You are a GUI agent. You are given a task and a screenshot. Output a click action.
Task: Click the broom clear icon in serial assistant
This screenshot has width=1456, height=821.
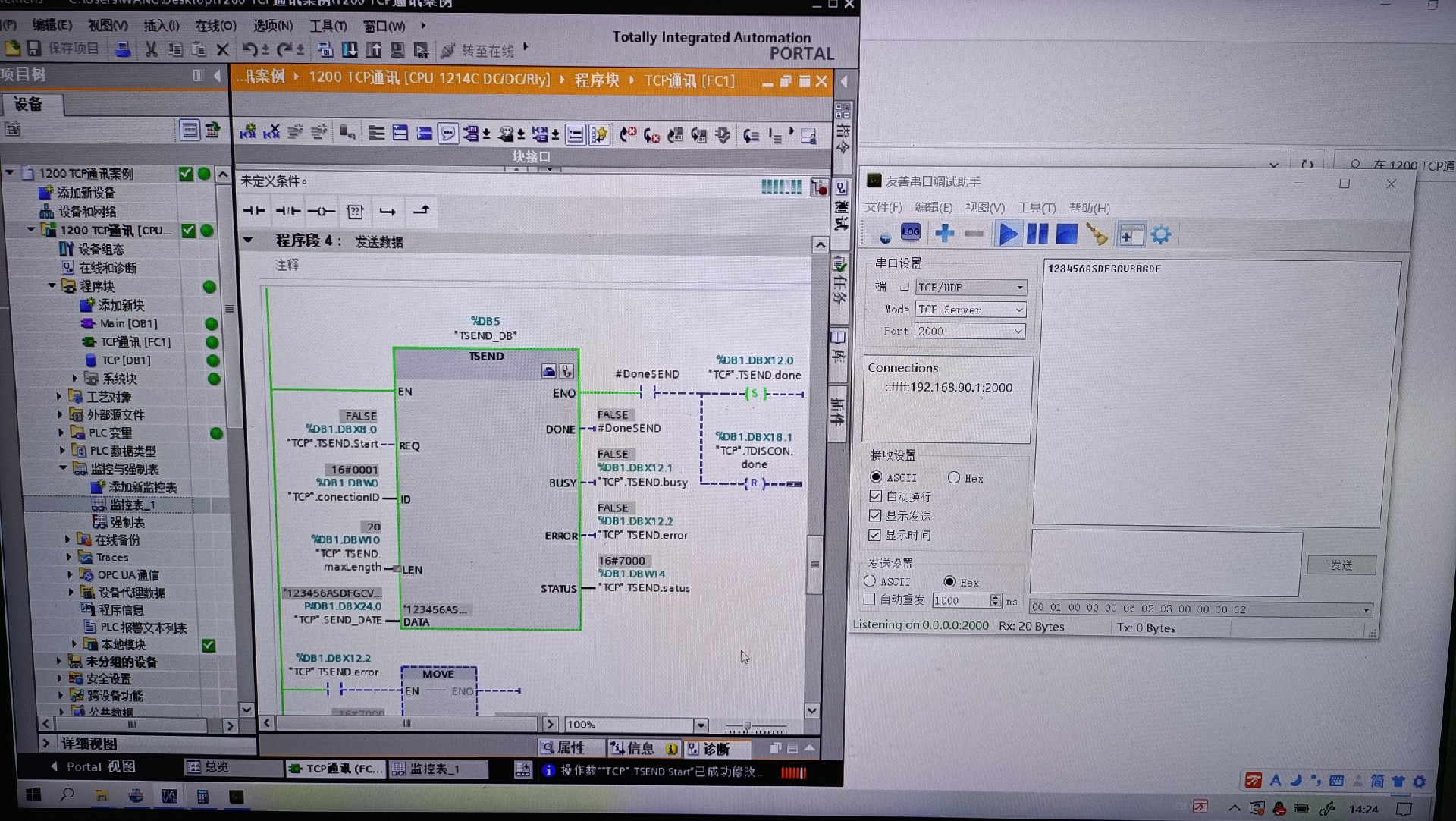pos(1097,234)
